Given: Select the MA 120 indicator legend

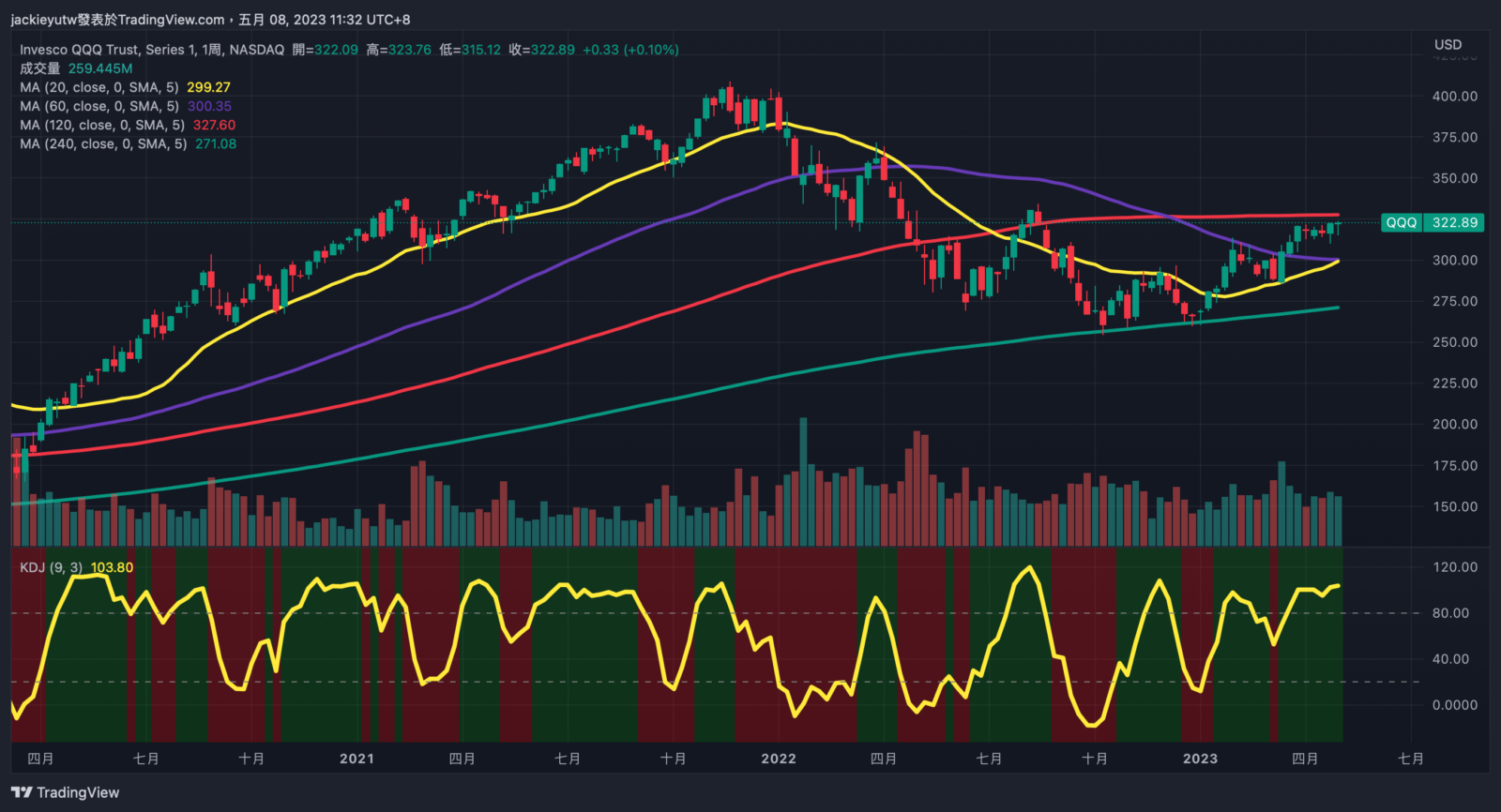Looking at the screenshot, I should click(x=101, y=125).
